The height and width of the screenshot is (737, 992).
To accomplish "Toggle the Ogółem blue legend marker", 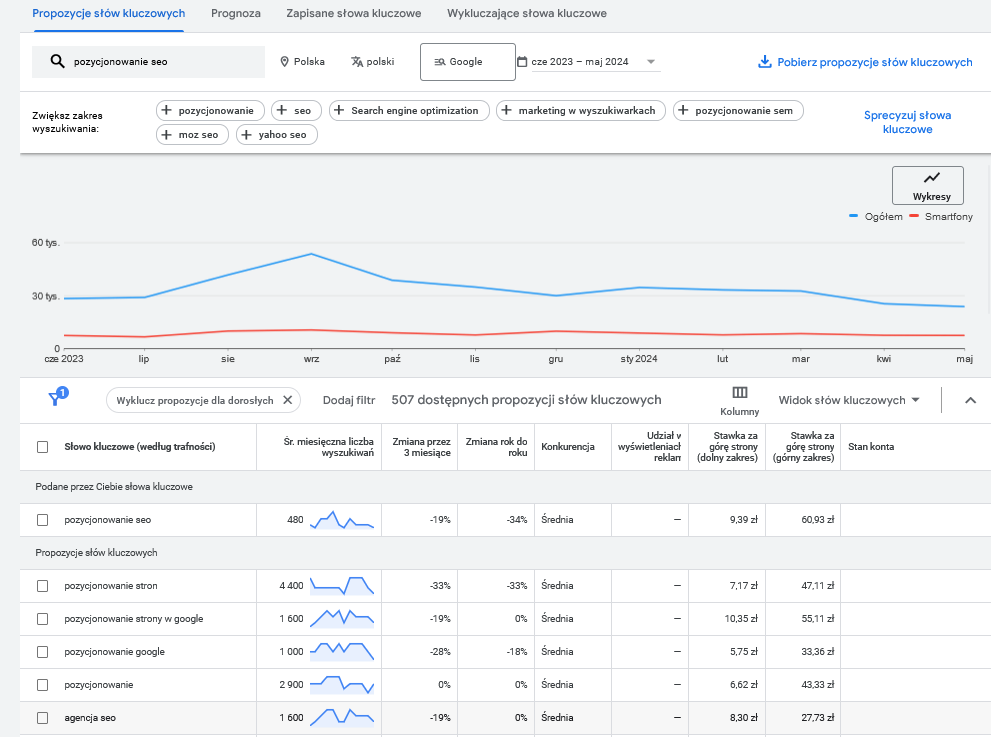I will pyautogui.click(x=853, y=216).
